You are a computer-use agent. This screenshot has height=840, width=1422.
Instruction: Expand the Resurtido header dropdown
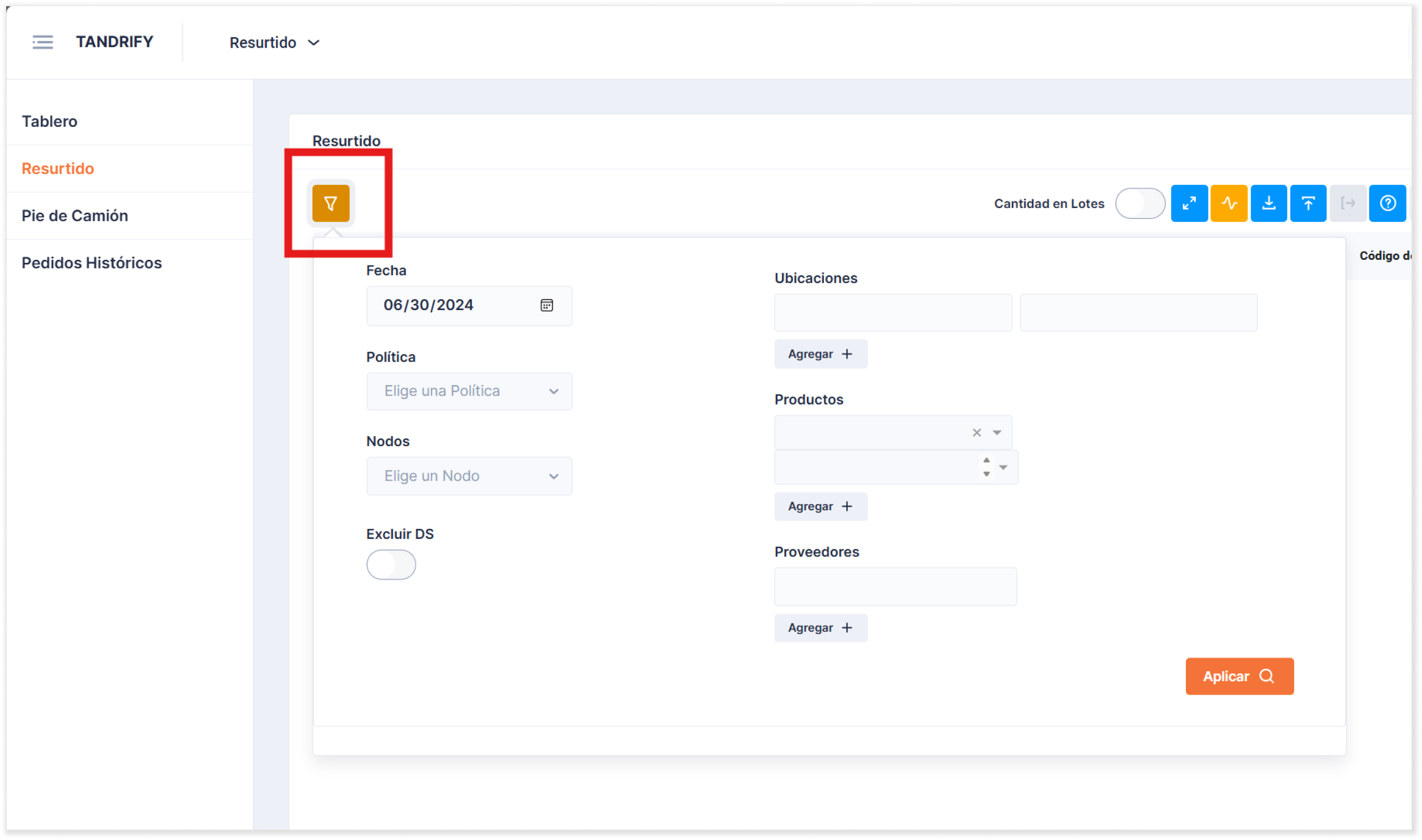pos(274,42)
